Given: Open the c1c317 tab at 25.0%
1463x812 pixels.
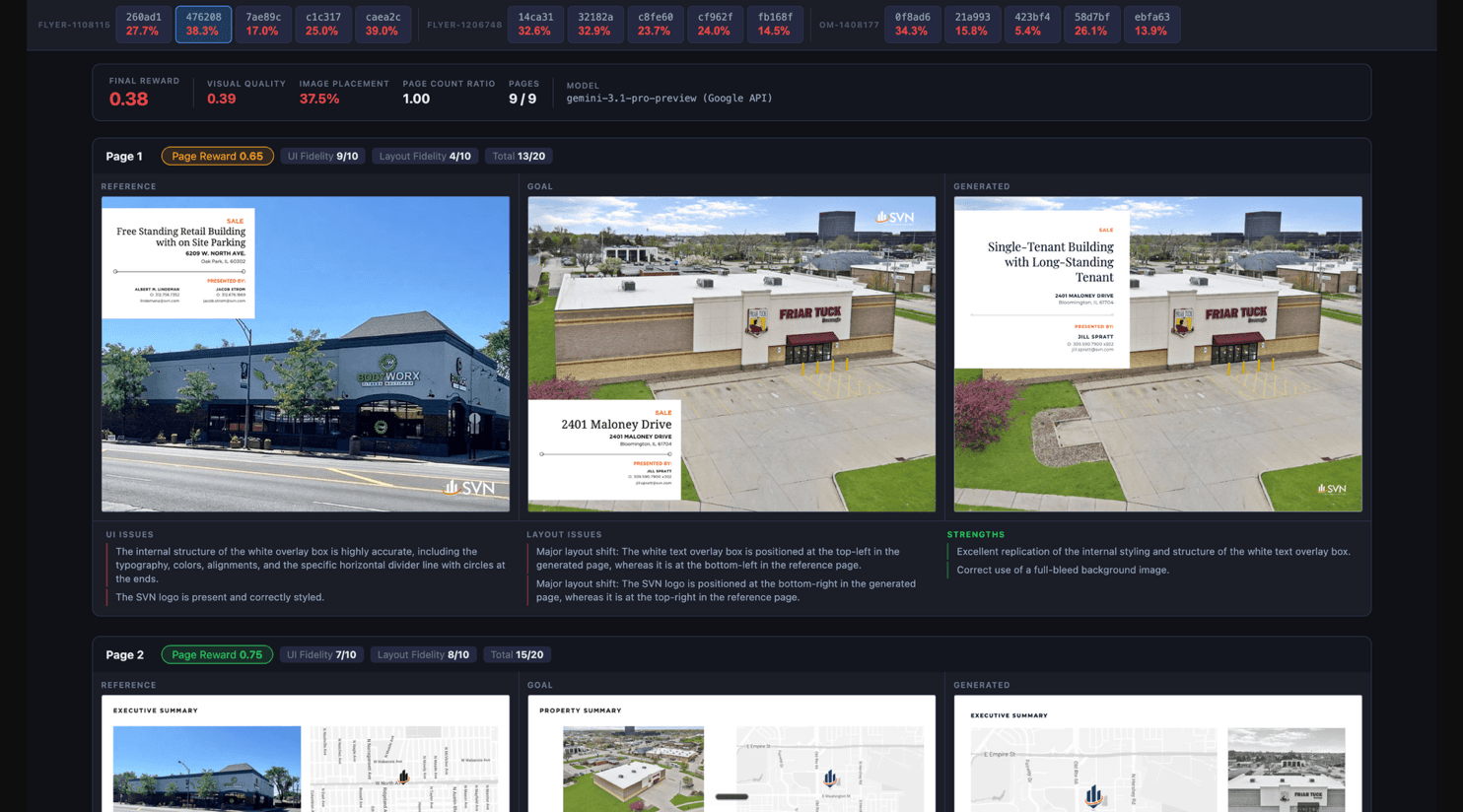Looking at the screenshot, I should (323, 24).
